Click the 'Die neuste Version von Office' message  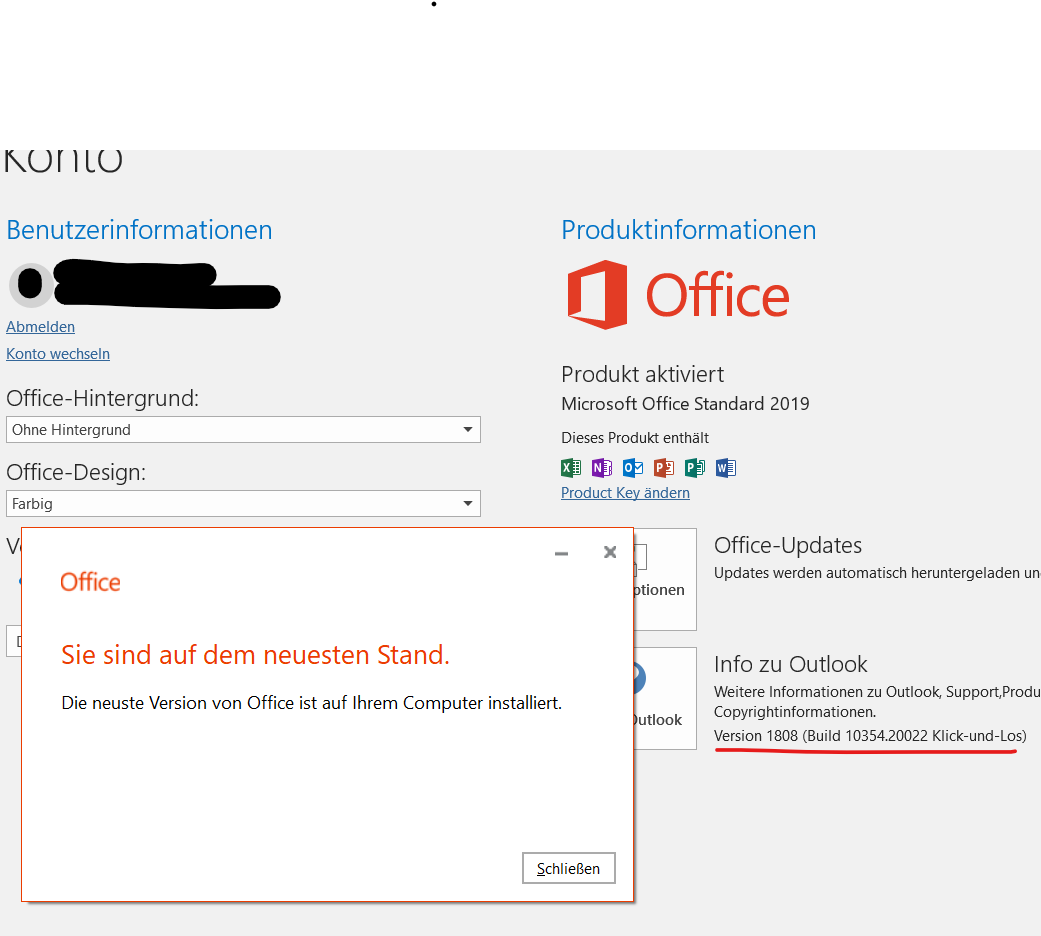coord(311,703)
